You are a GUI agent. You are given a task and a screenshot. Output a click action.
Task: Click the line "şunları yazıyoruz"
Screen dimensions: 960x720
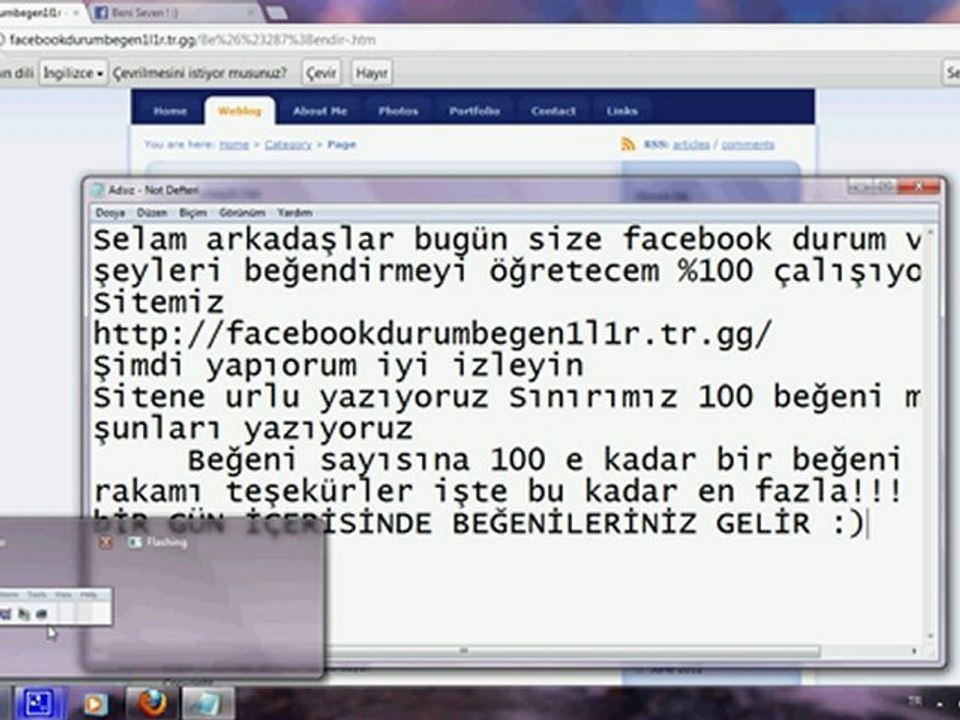coord(253,430)
